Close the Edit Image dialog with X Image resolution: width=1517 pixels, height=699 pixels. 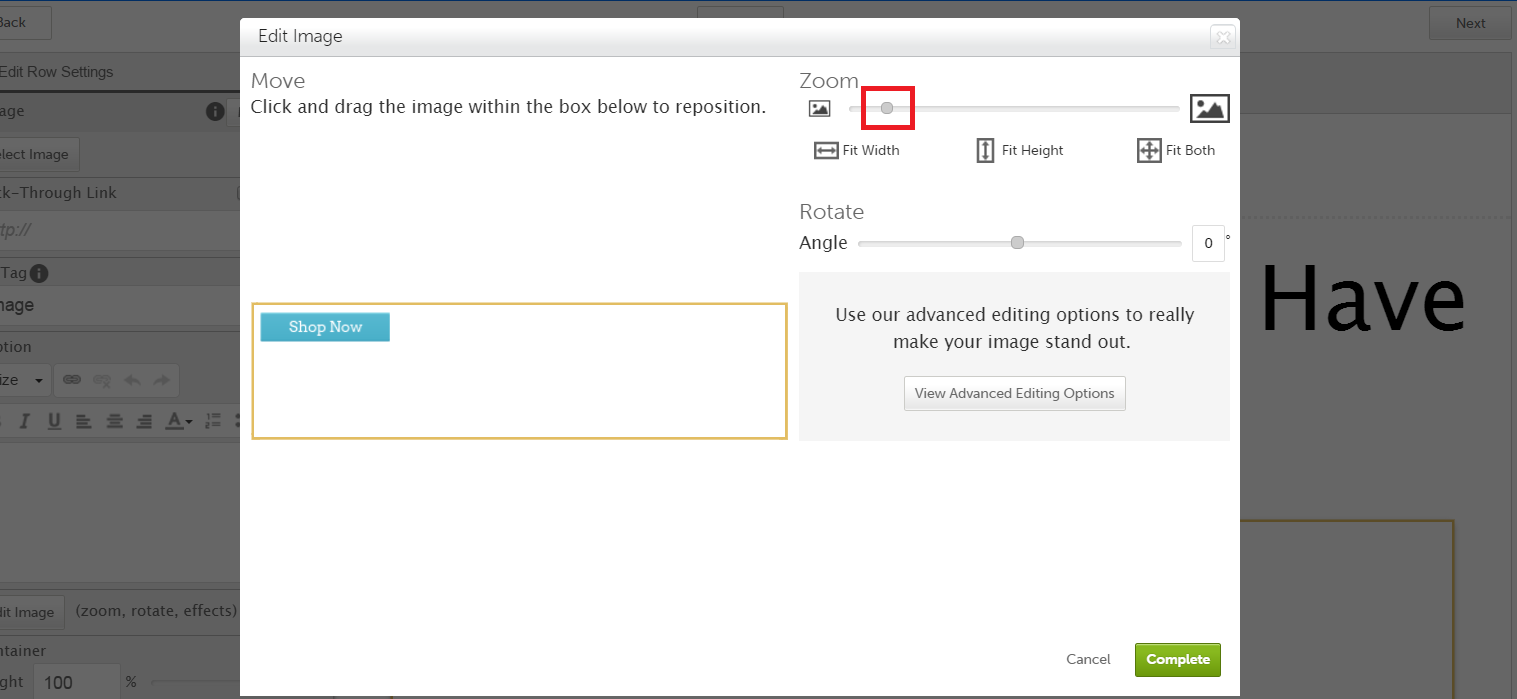tap(1222, 38)
